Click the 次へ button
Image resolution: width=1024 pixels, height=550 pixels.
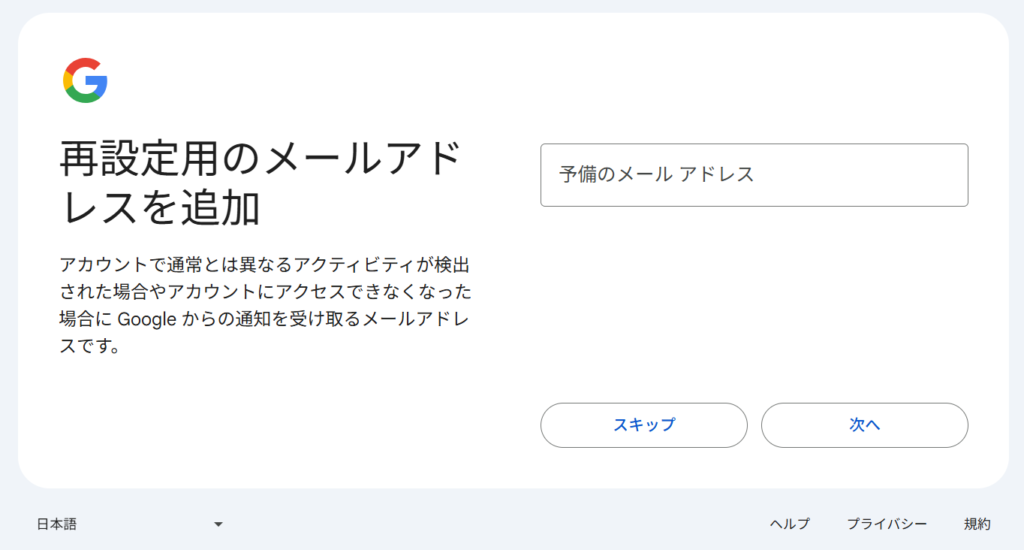point(865,425)
